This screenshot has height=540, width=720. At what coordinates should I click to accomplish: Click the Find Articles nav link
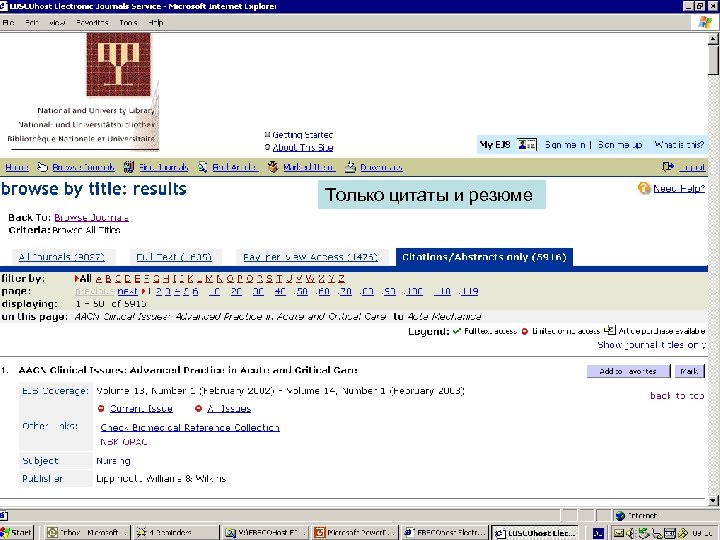(x=235, y=167)
